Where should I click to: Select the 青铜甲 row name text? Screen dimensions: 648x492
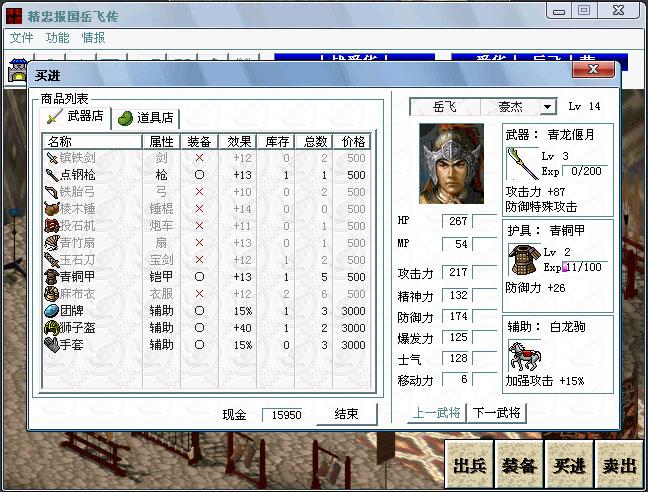[78, 277]
